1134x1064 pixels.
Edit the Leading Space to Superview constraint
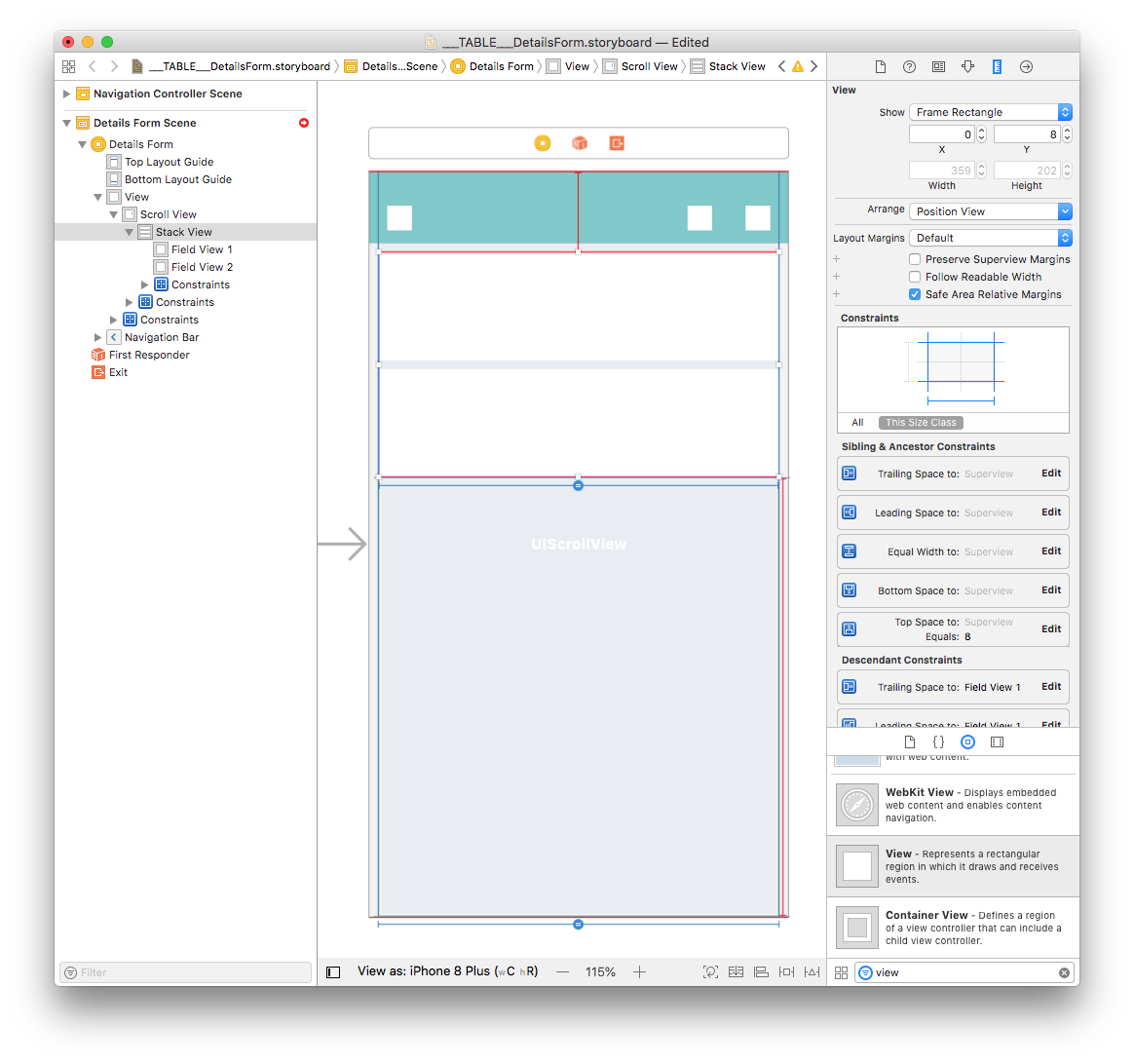coord(1051,513)
